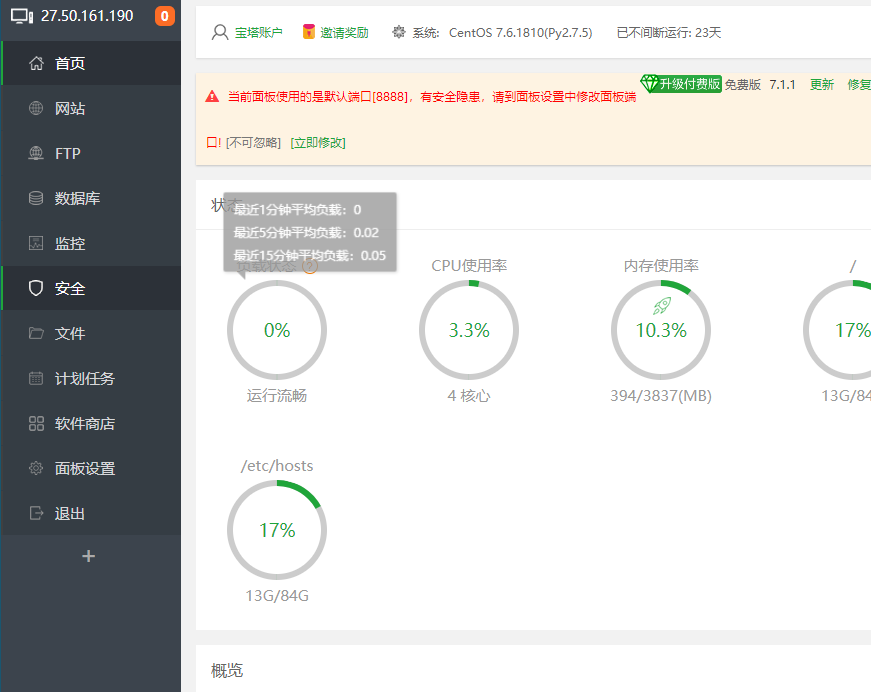Open the 首页 home icon in sidebar
The width and height of the screenshot is (871, 692).
tap(36, 63)
